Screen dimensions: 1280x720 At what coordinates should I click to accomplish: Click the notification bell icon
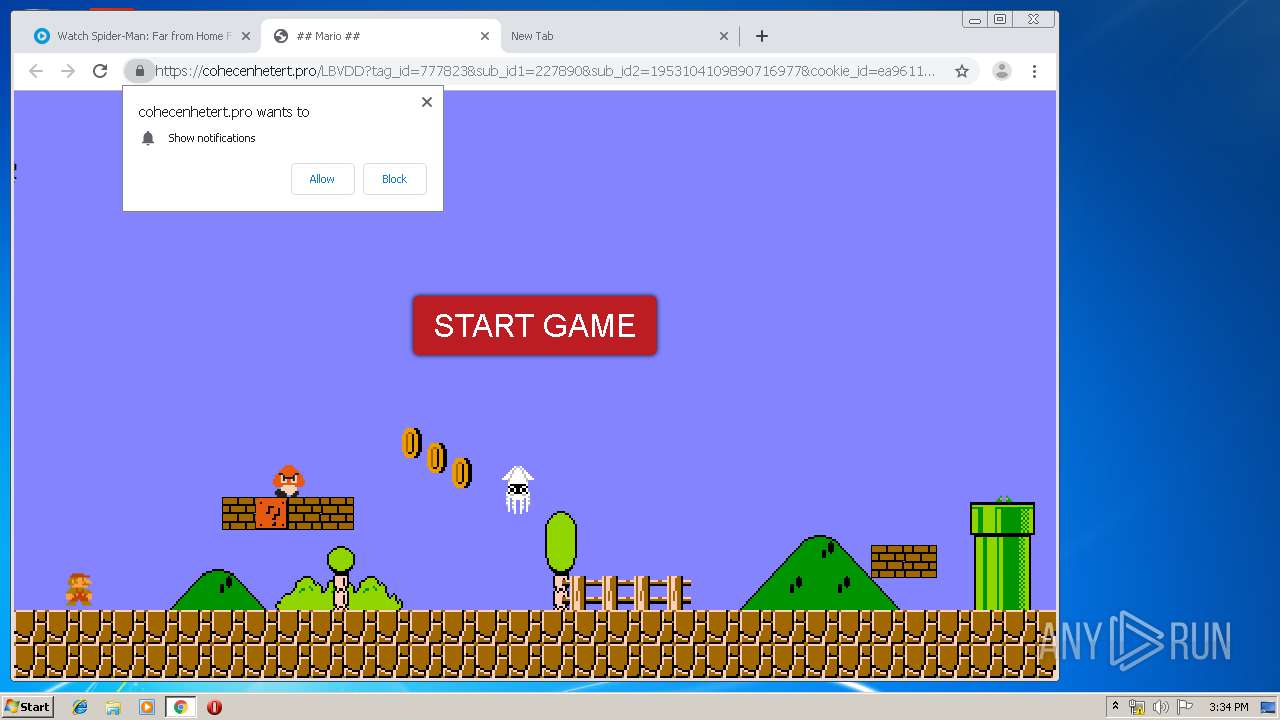point(148,138)
